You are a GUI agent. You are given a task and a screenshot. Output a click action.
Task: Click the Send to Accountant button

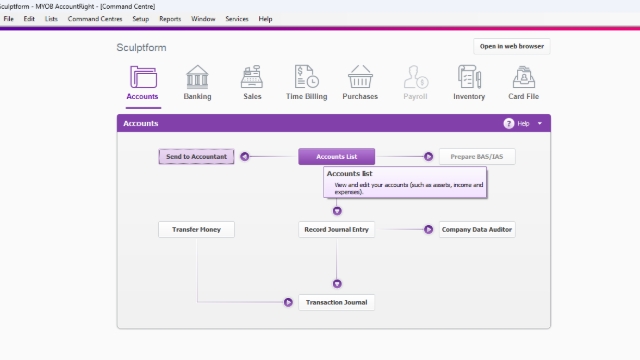(x=196, y=156)
